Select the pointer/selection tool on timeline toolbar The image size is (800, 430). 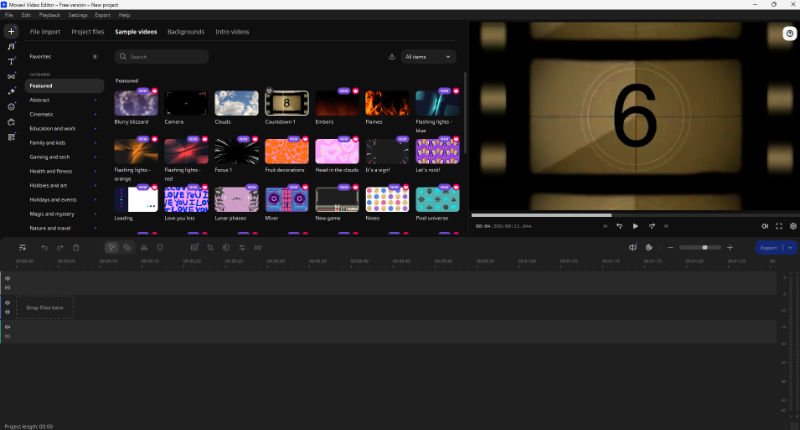[112, 247]
